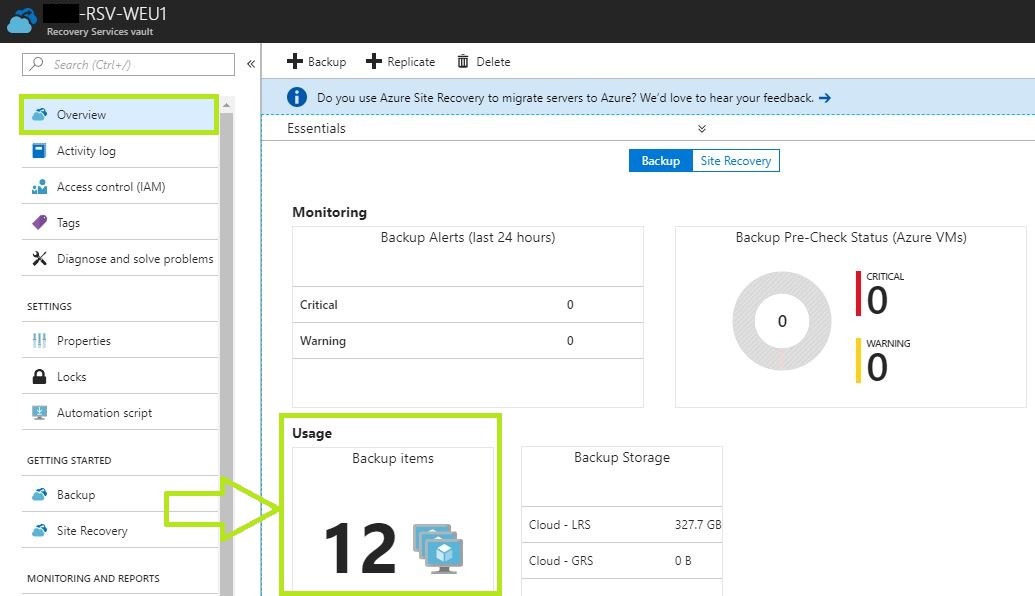The width and height of the screenshot is (1035, 596).
Task: Switch to the Backup tab
Action: 660,160
